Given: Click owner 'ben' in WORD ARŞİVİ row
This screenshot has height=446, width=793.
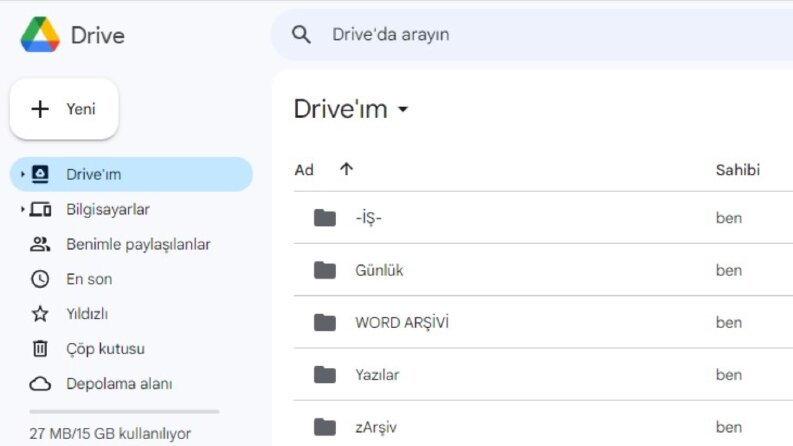Looking at the screenshot, I should [729, 322].
